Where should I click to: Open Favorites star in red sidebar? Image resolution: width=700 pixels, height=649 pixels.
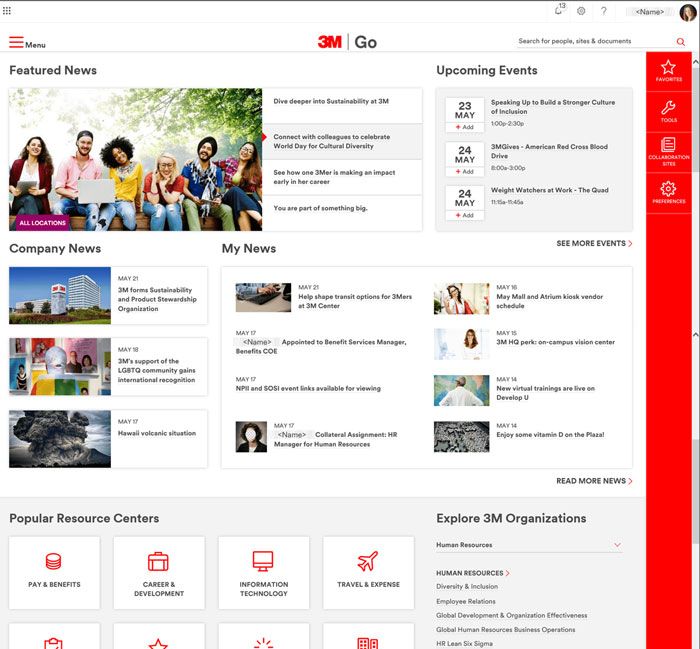pyautogui.click(x=668, y=71)
